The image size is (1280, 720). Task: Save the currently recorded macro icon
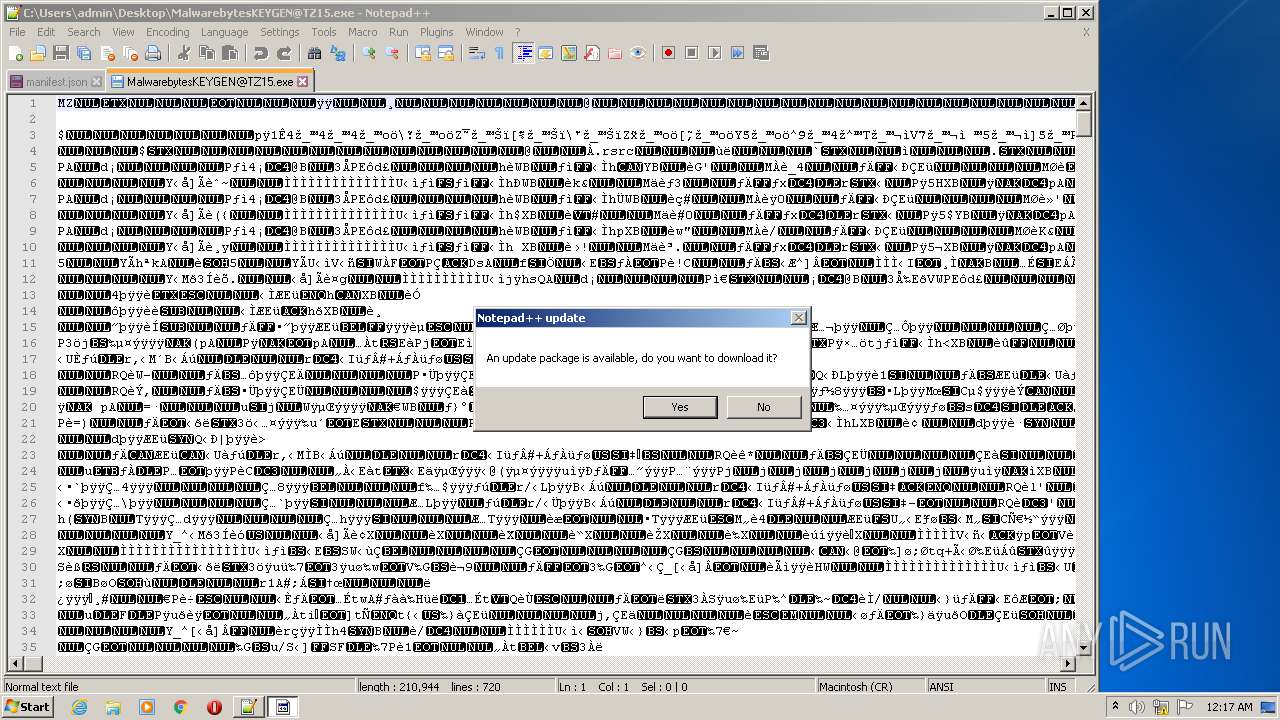761,53
